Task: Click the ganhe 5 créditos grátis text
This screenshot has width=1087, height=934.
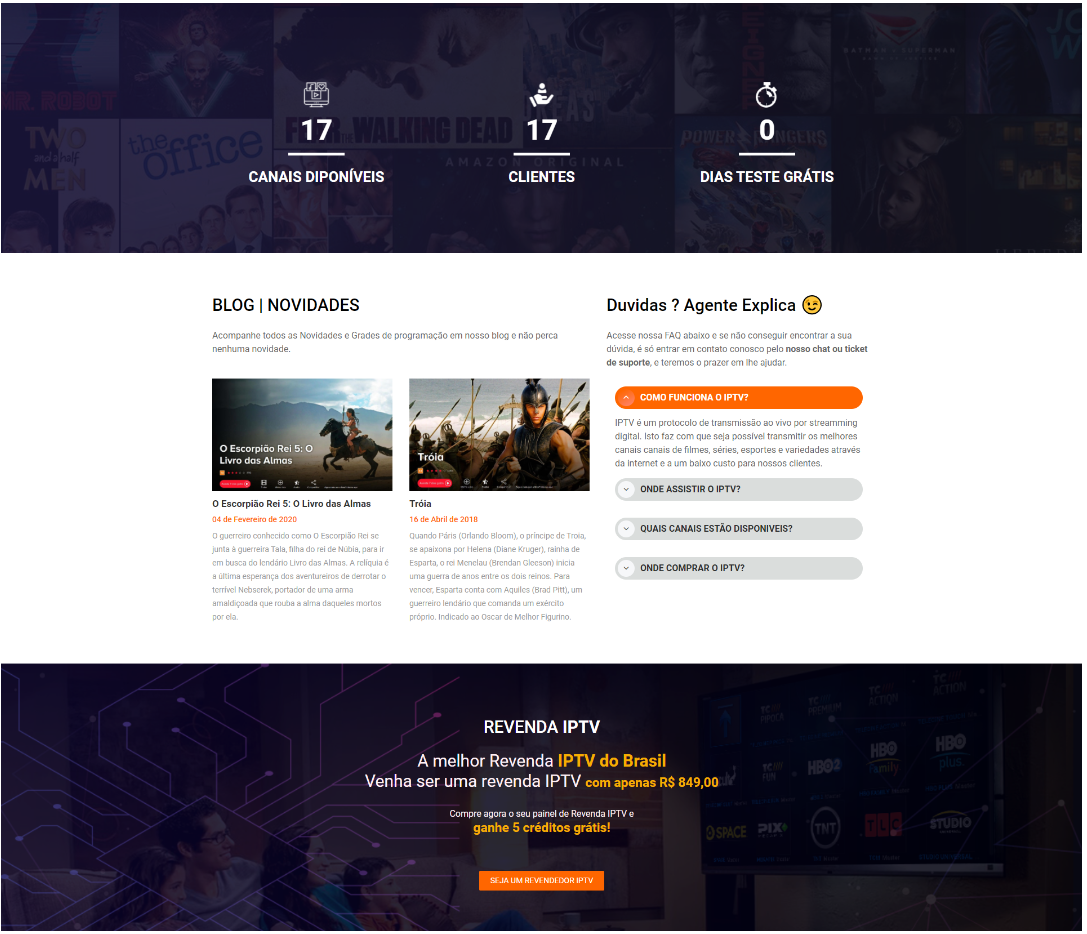Action: (541, 828)
